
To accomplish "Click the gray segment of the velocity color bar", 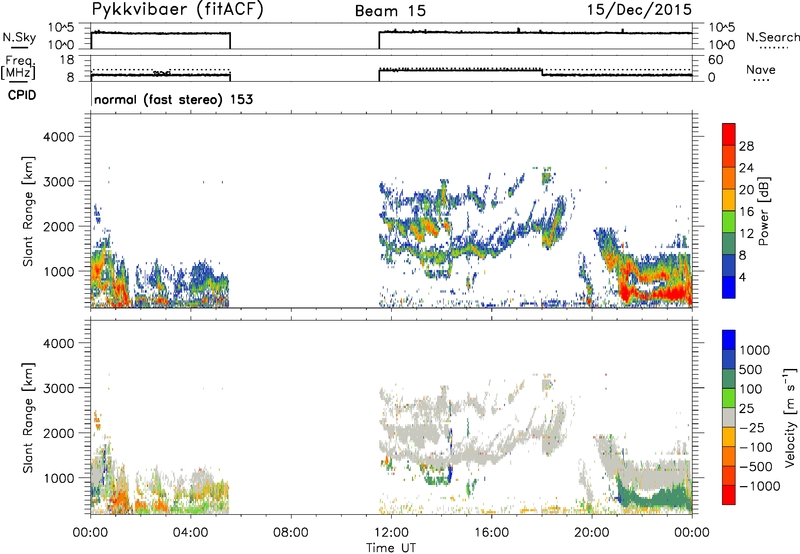I will tap(729, 417).
